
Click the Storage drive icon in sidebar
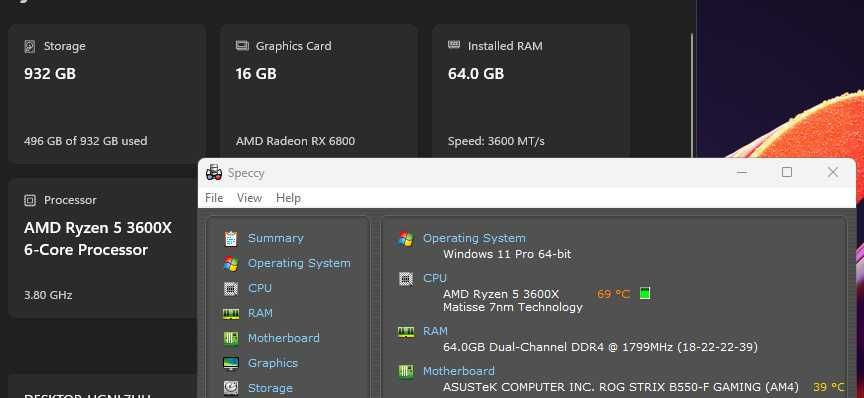click(x=231, y=388)
